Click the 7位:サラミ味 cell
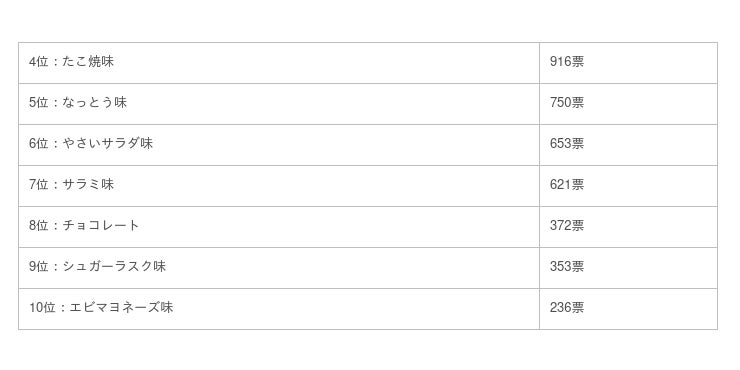 (279, 186)
